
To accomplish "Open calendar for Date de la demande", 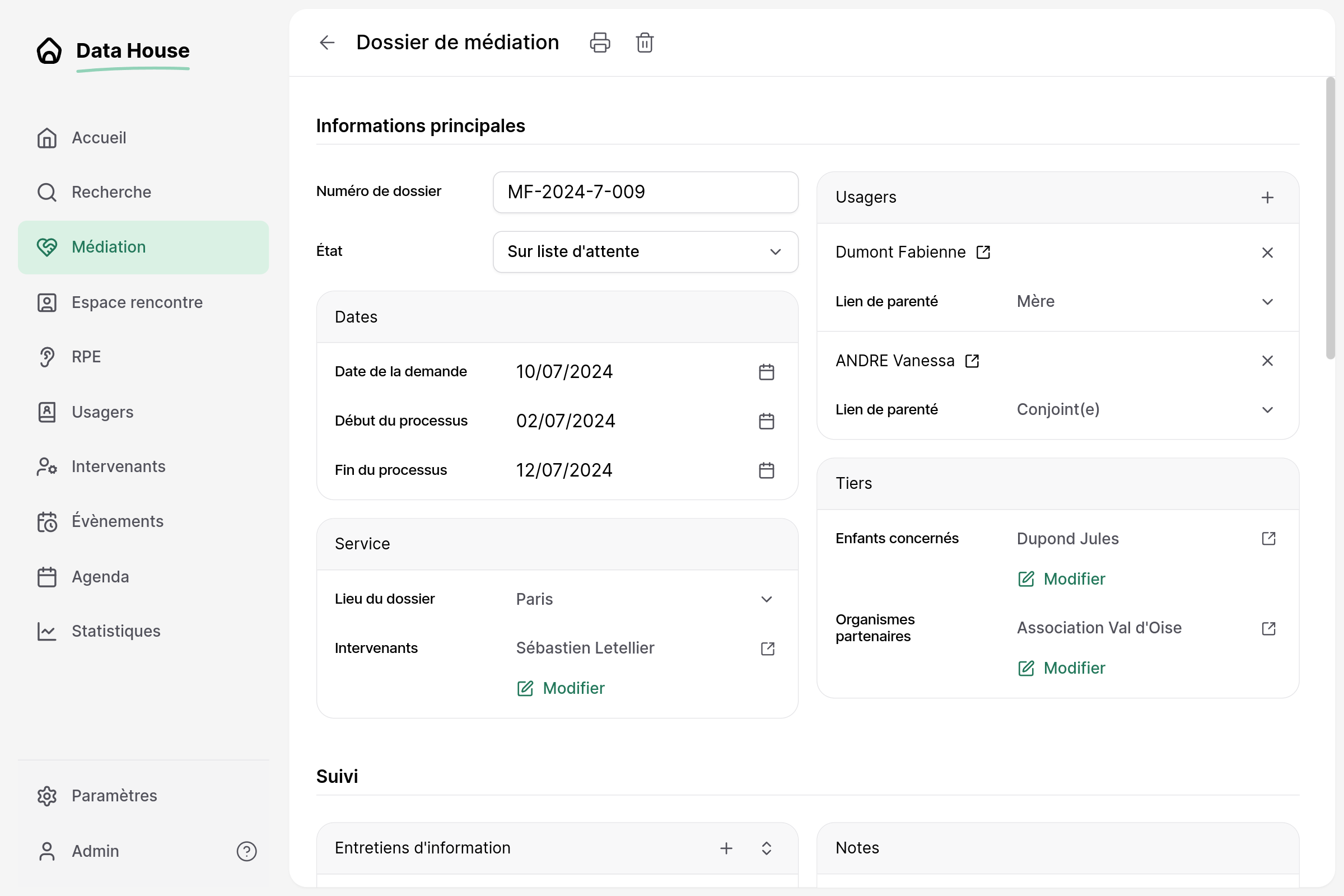I will (766, 372).
